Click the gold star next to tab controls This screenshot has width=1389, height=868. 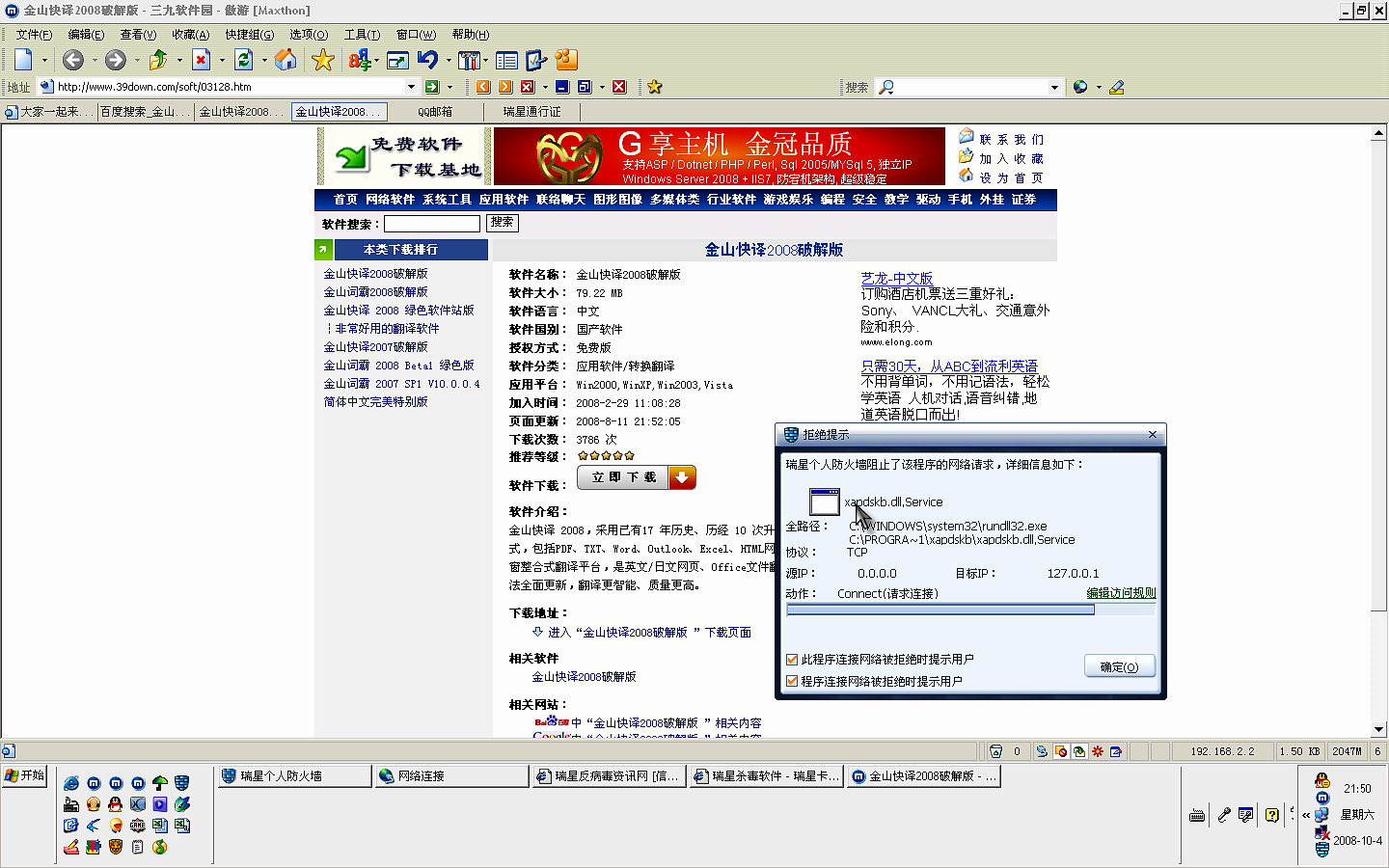point(655,87)
